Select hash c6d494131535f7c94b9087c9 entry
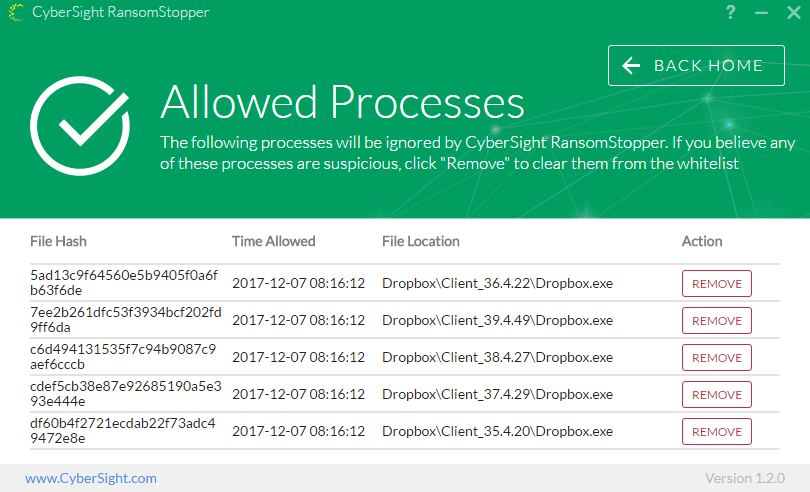The width and height of the screenshot is (810, 492). 124,357
